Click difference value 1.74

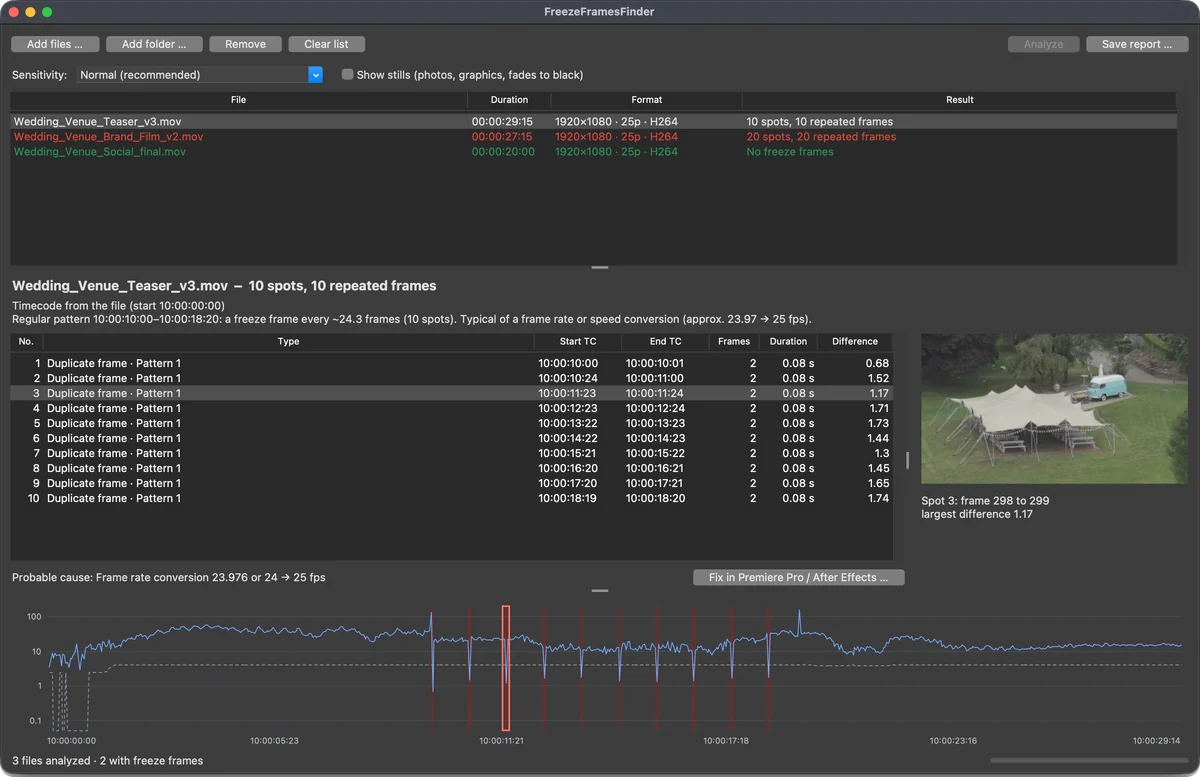pyautogui.click(x=878, y=498)
